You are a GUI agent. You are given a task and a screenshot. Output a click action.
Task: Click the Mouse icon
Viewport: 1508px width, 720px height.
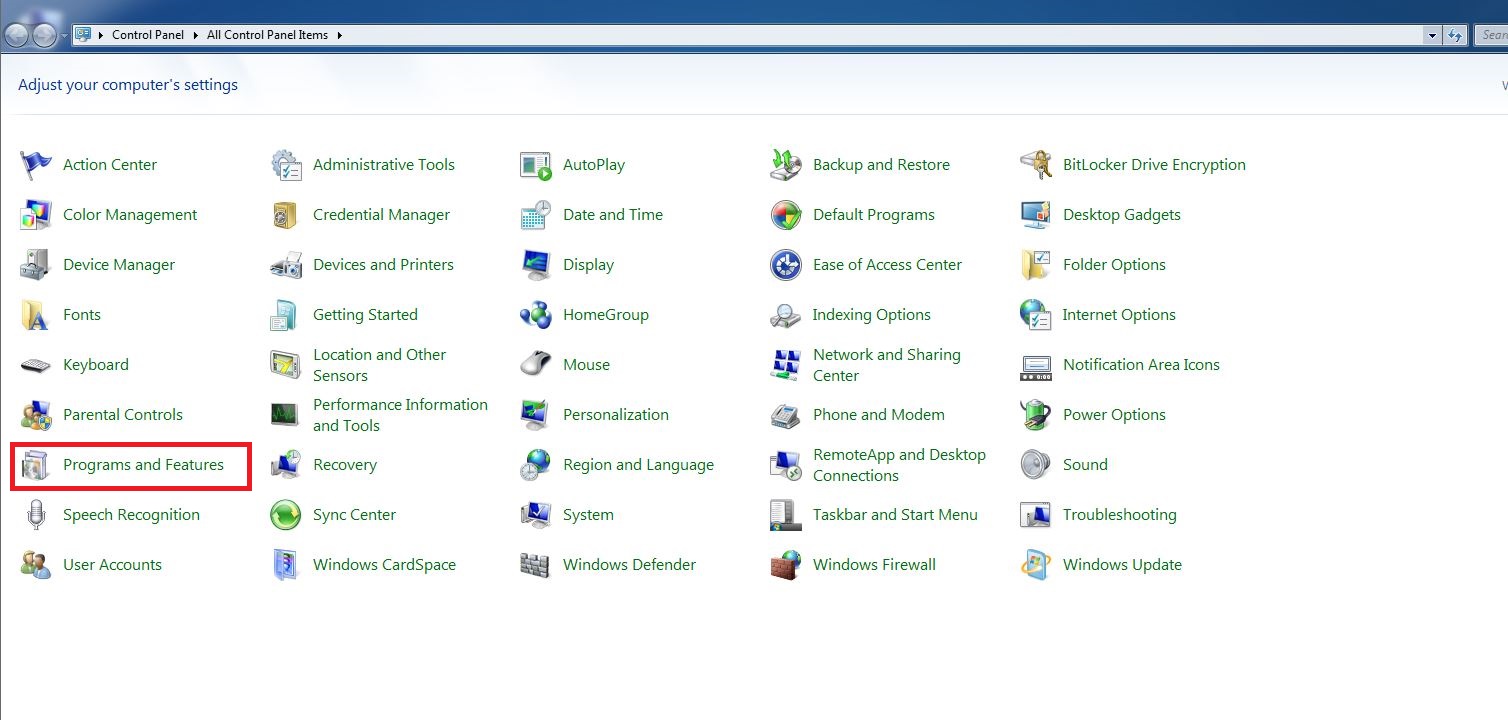536,365
